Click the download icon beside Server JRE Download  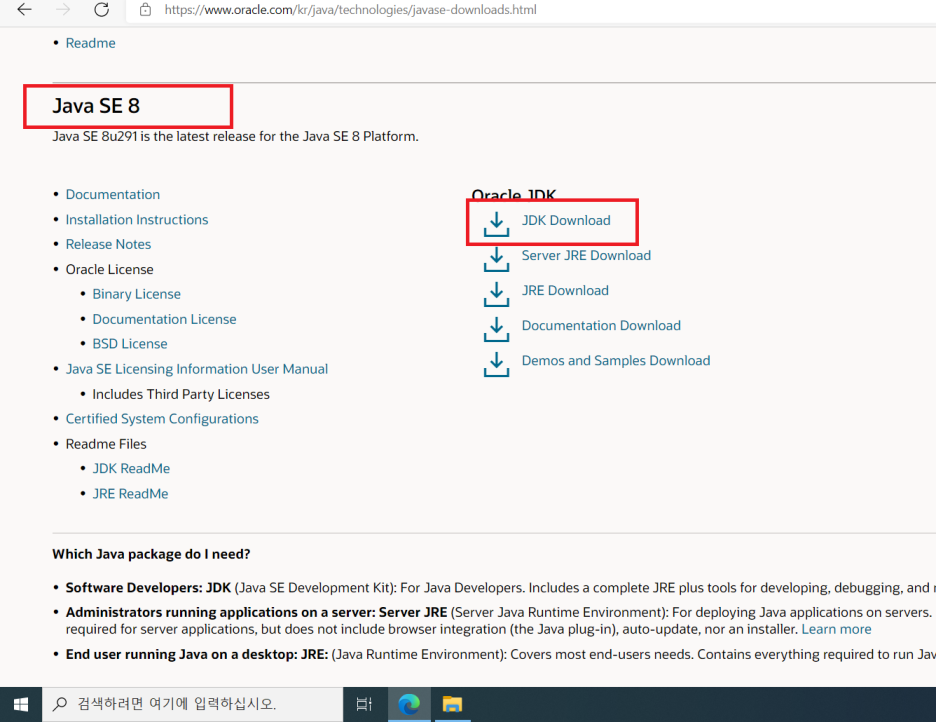click(496, 259)
